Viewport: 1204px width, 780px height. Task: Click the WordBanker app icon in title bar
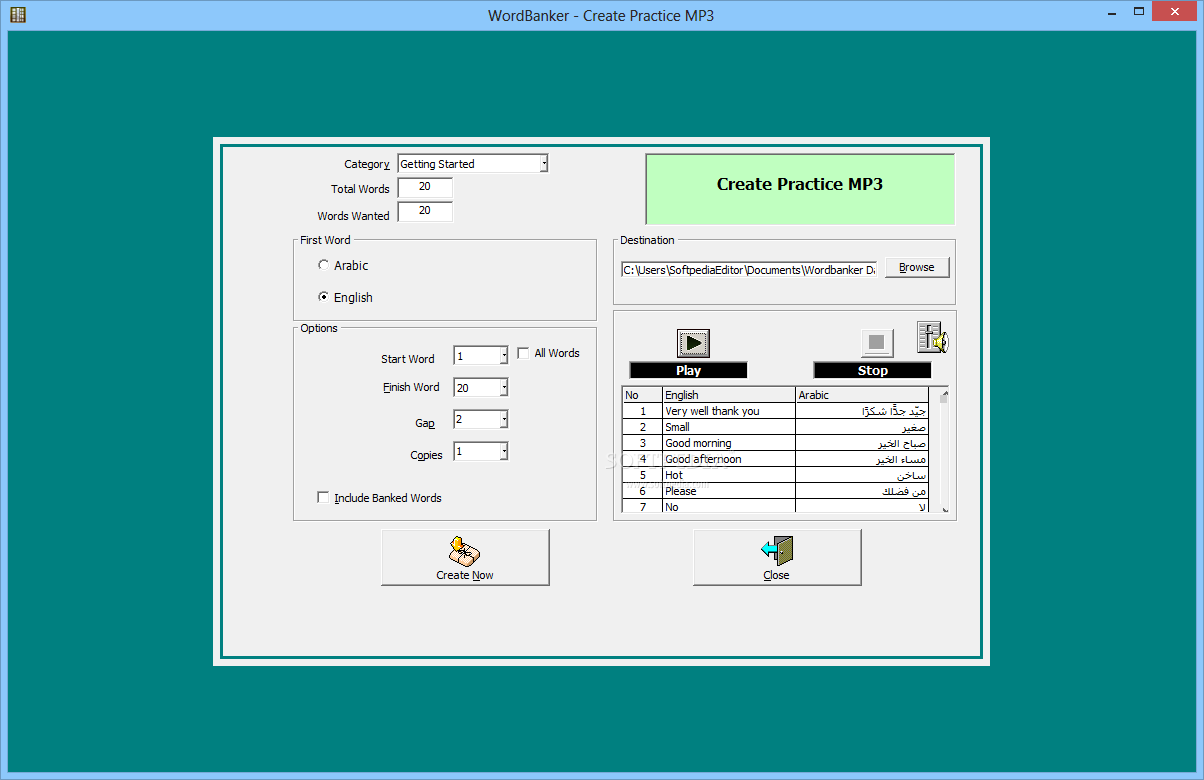17,15
